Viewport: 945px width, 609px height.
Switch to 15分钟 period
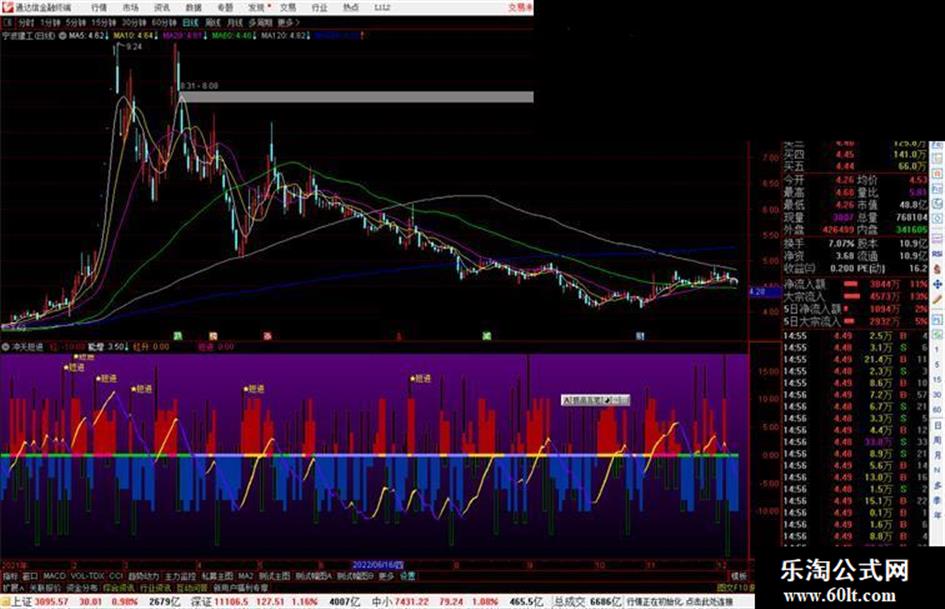(103, 23)
